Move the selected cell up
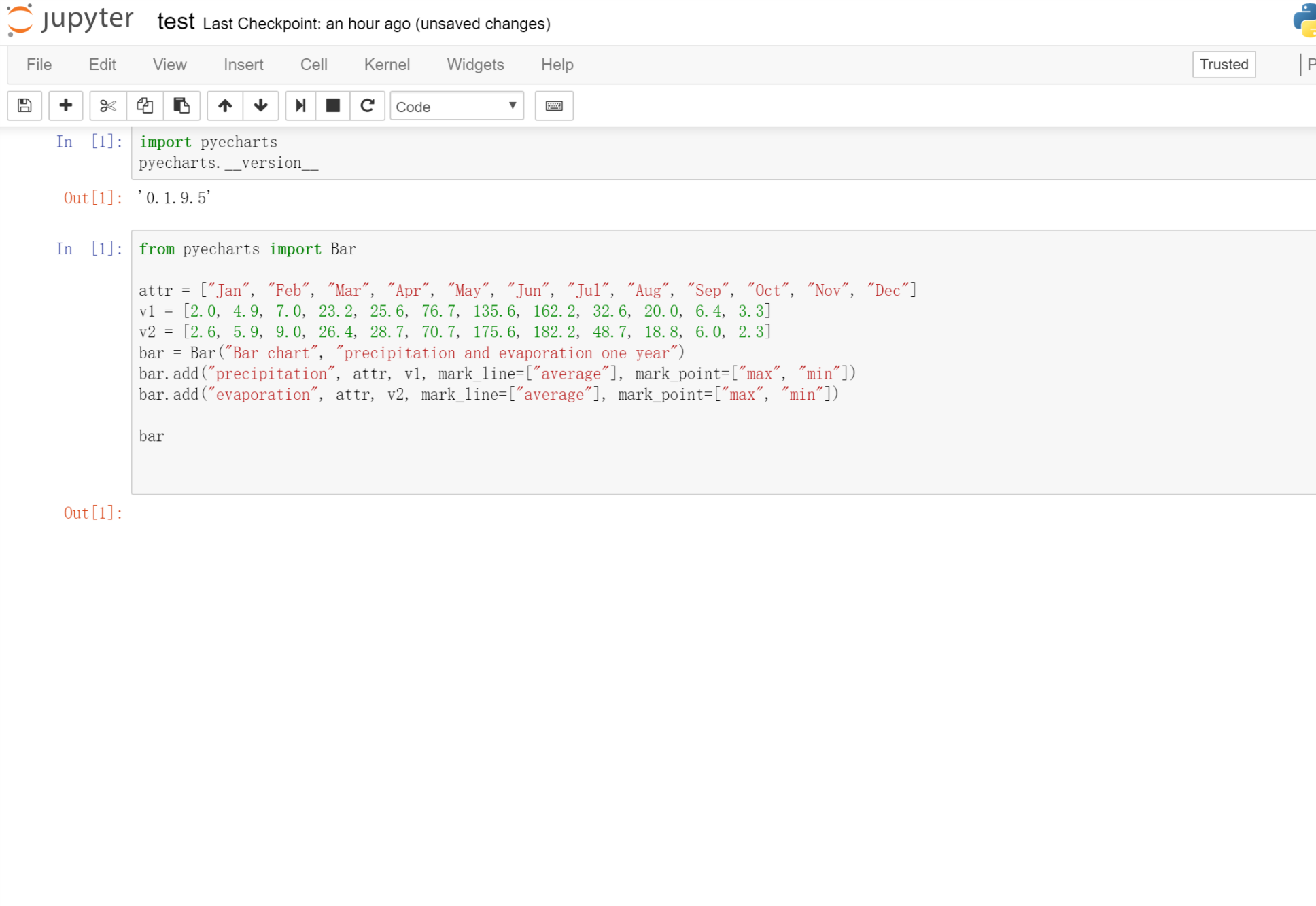The height and width of the screenshot is (906, 1316). tap(224, 106)
